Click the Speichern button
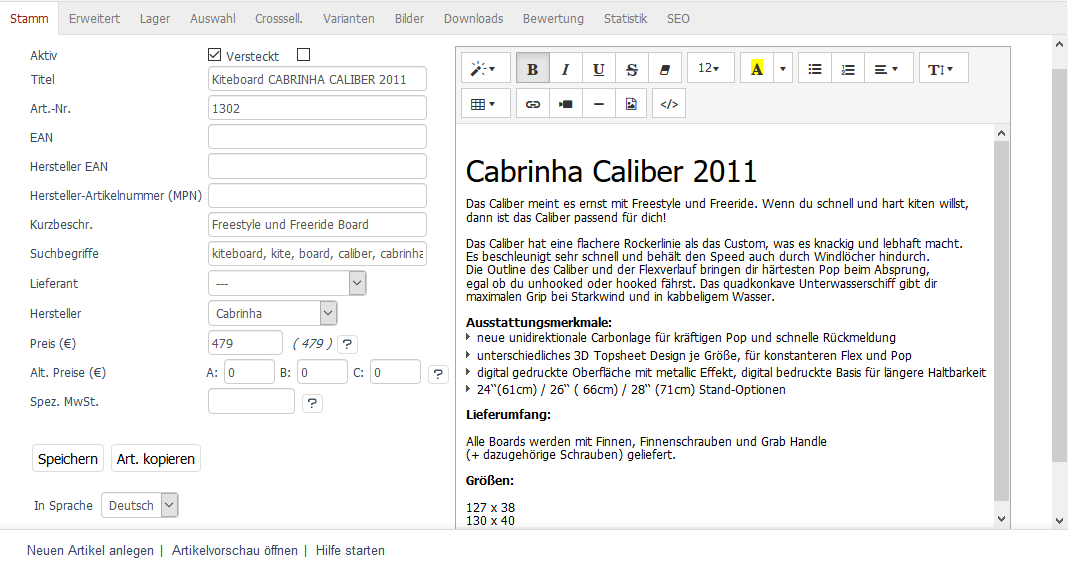Image resolution: width=1068 pixels, height=568 pixels. (68, 459)
